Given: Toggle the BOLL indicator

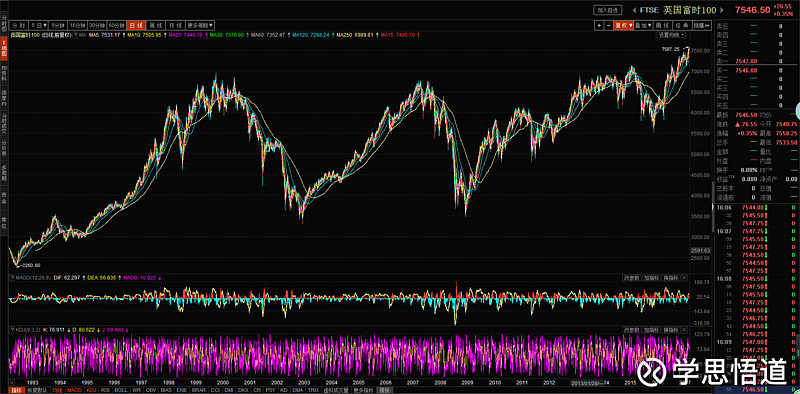Looking at the screenshot, I should (121, 390).
